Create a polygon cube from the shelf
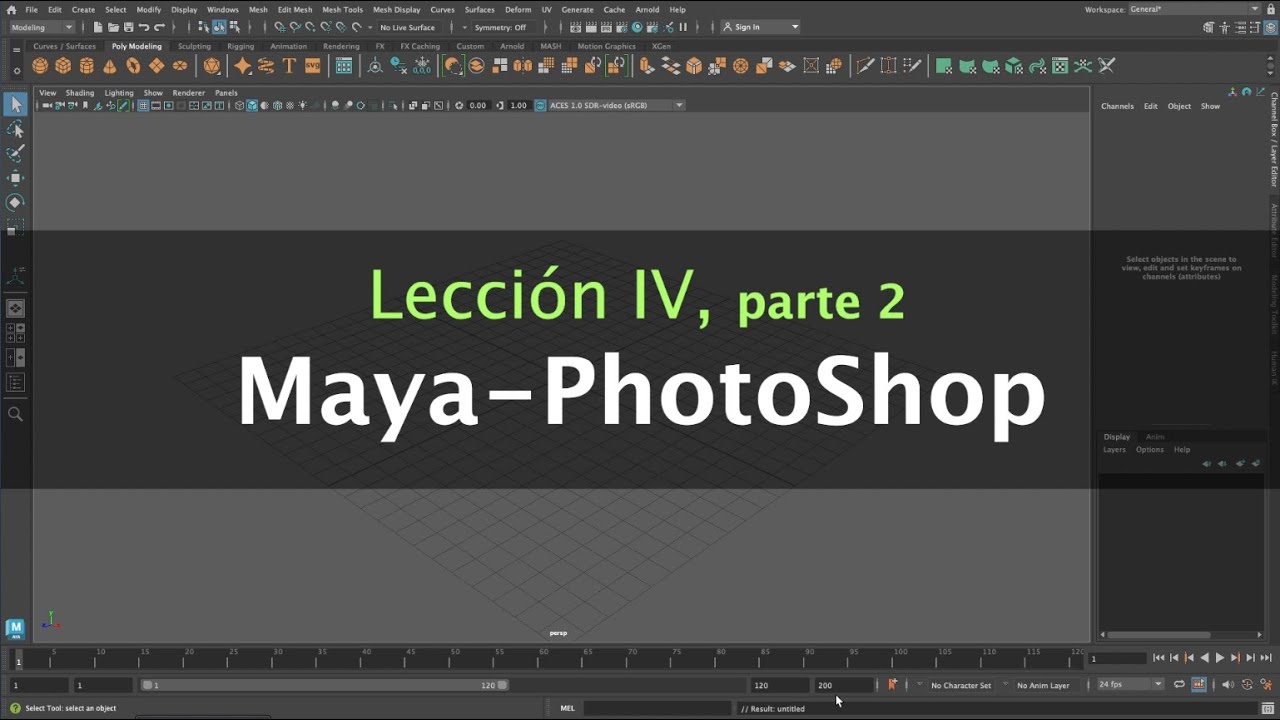Viewport: 1280px width, 720px height. click(63, 66)
